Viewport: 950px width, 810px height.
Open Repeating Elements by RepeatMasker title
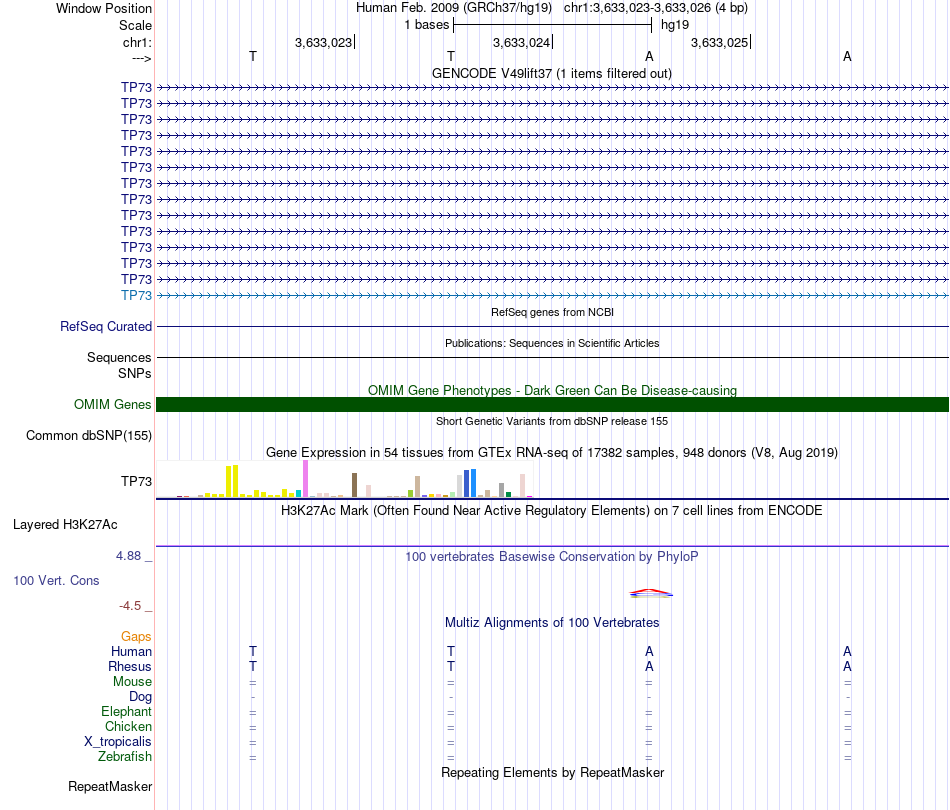coord(552,773)
